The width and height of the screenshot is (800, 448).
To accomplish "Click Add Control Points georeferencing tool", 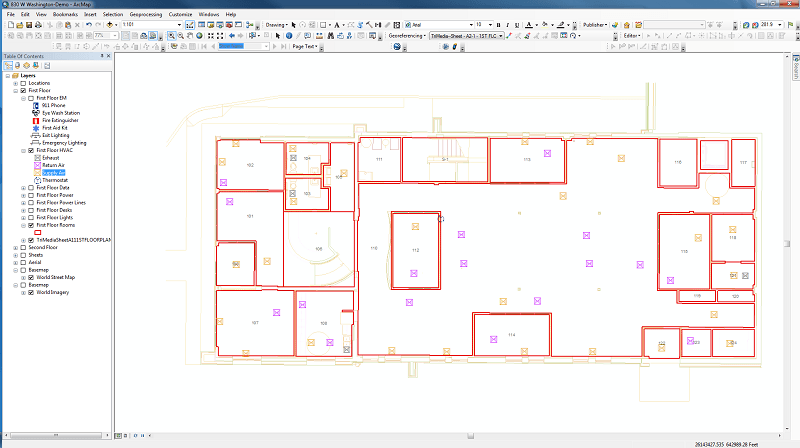I will [x=509, y=36].
